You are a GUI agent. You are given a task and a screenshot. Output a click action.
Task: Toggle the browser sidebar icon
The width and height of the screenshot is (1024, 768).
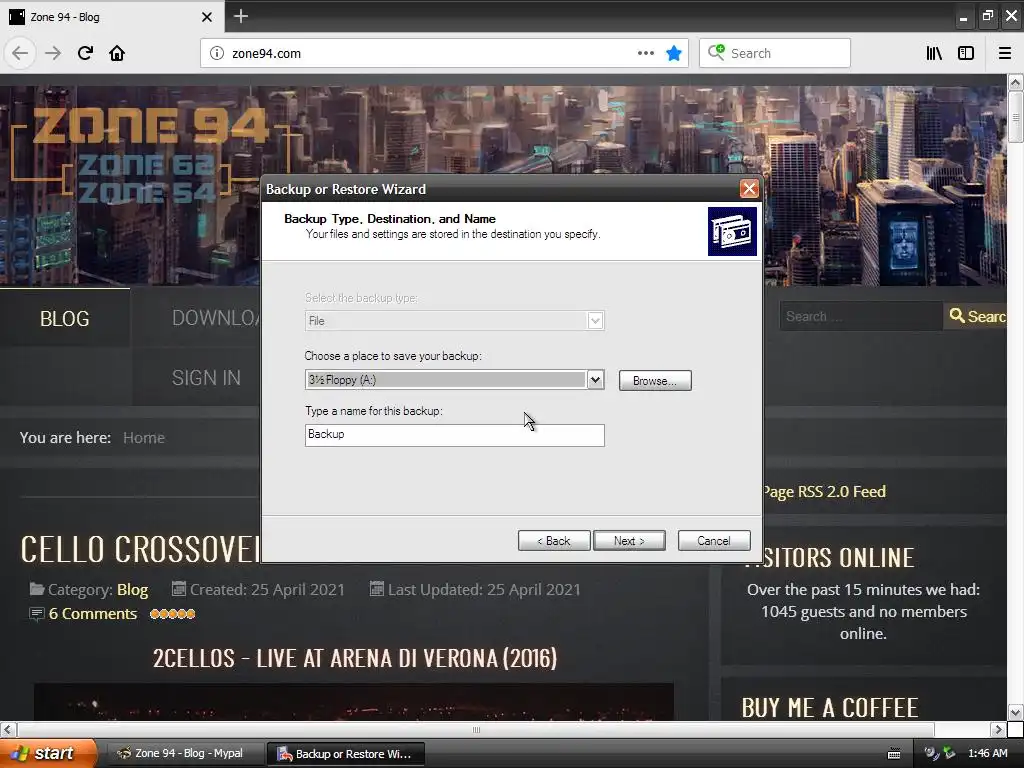(966, 53)
